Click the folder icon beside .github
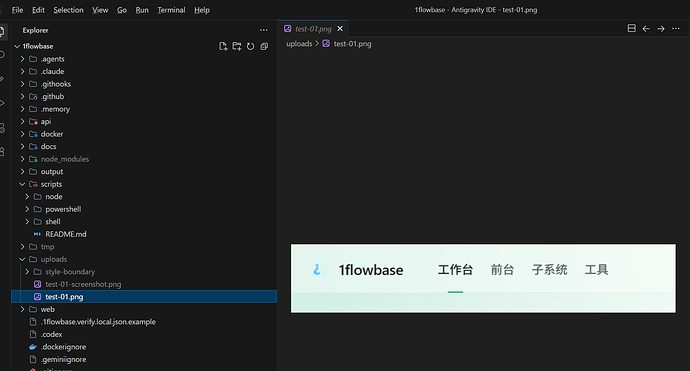The image size is (690, 371). click(x=33, y=96)
